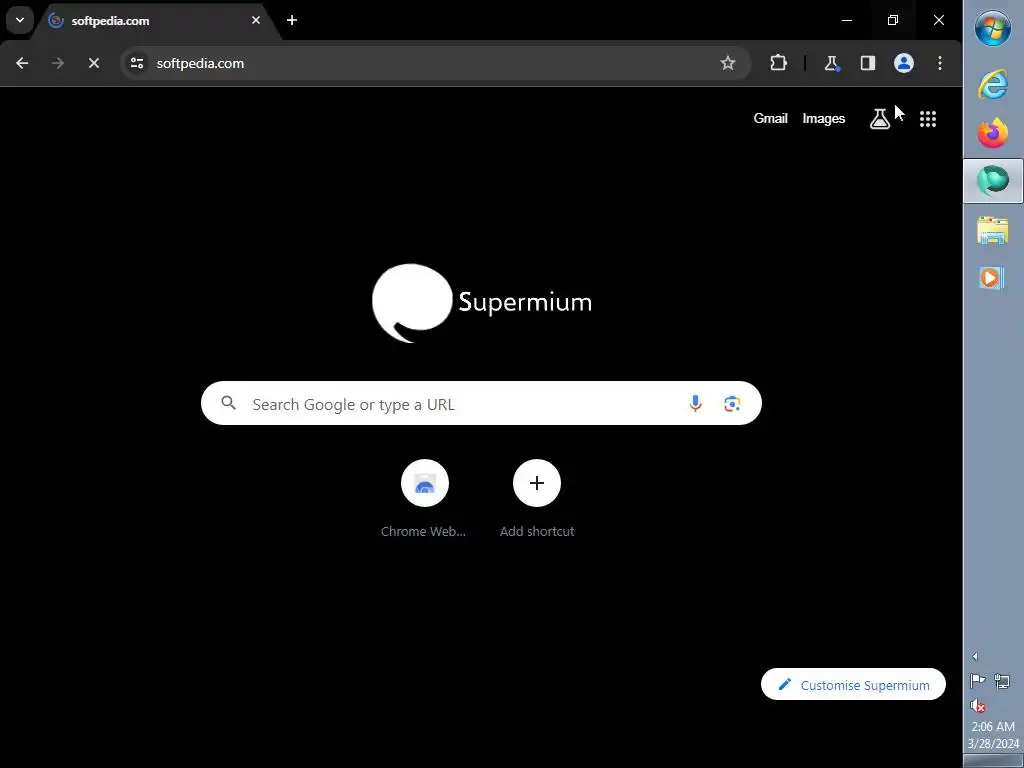This screenshot has width=1024, height=768.
Task: Click the Search Google or type a URL box
Action: click(x=481, y=404)
